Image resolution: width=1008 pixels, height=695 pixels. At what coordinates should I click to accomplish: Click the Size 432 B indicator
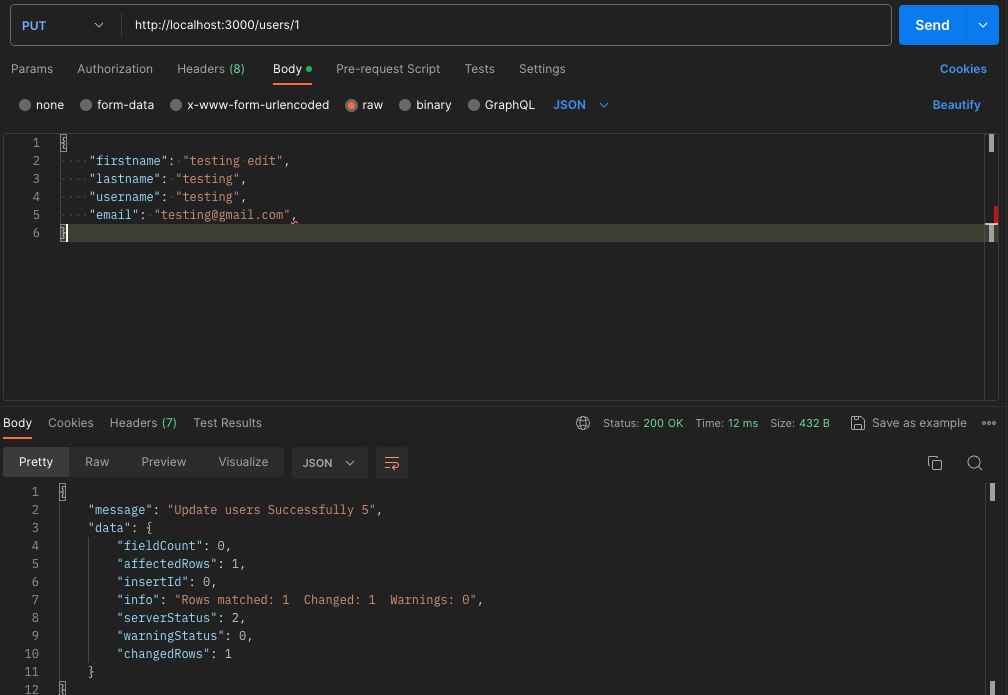click(x=800, y=423)
